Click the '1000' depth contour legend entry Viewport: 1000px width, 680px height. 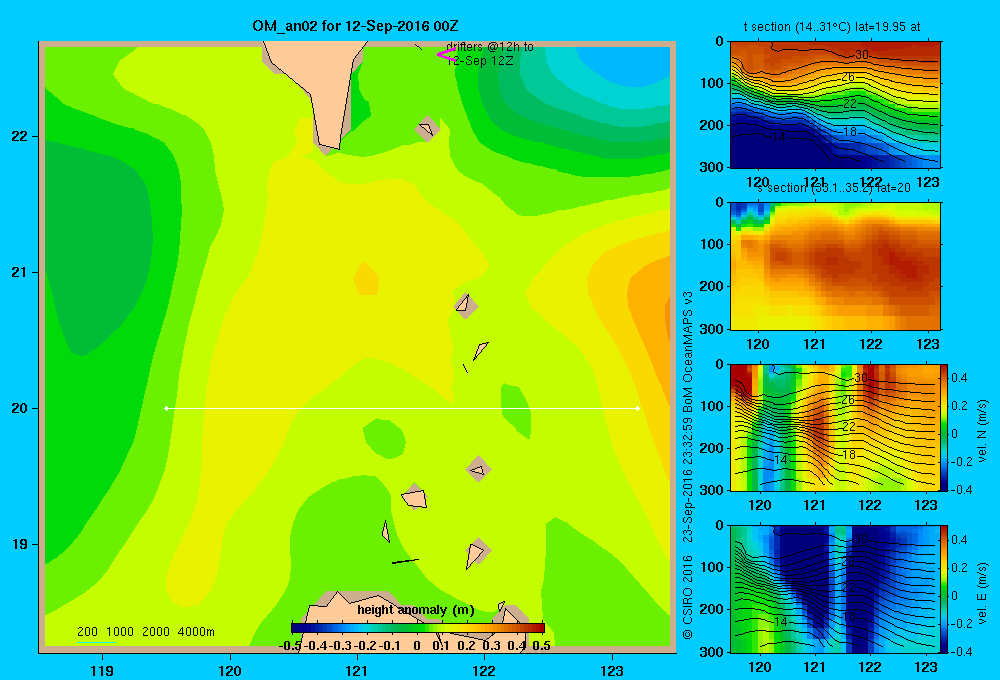click(120, 632)
